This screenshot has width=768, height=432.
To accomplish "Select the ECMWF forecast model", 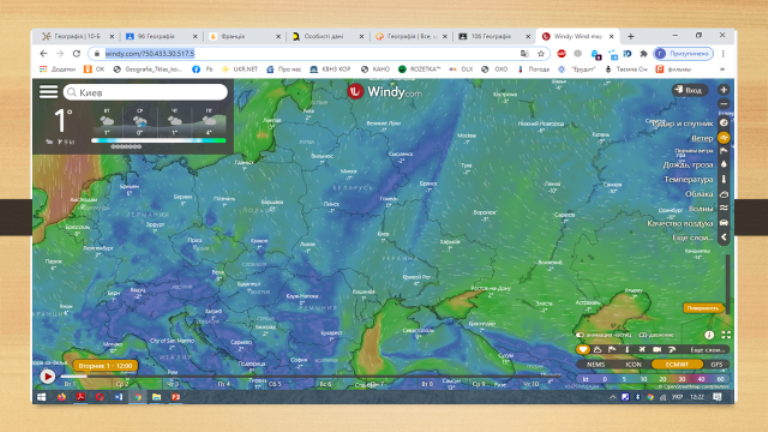I will point(677,364).
